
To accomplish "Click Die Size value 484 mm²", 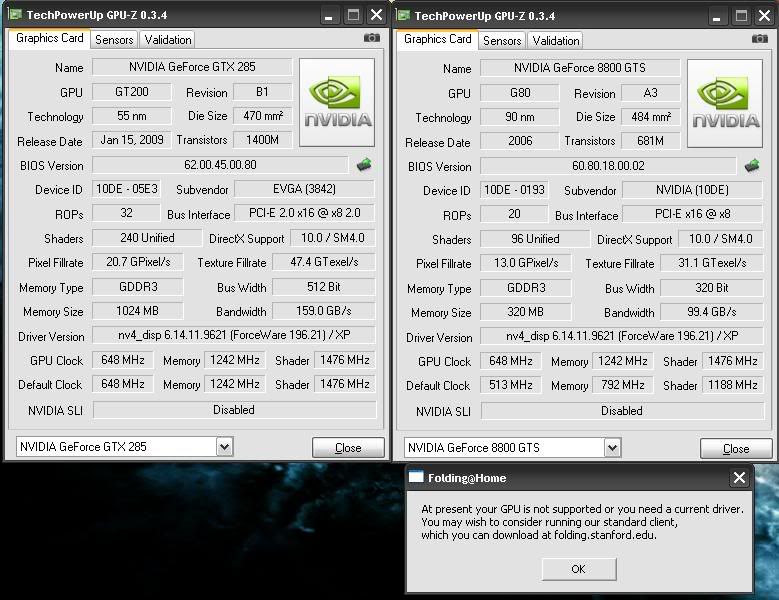I will pos(650,117).
